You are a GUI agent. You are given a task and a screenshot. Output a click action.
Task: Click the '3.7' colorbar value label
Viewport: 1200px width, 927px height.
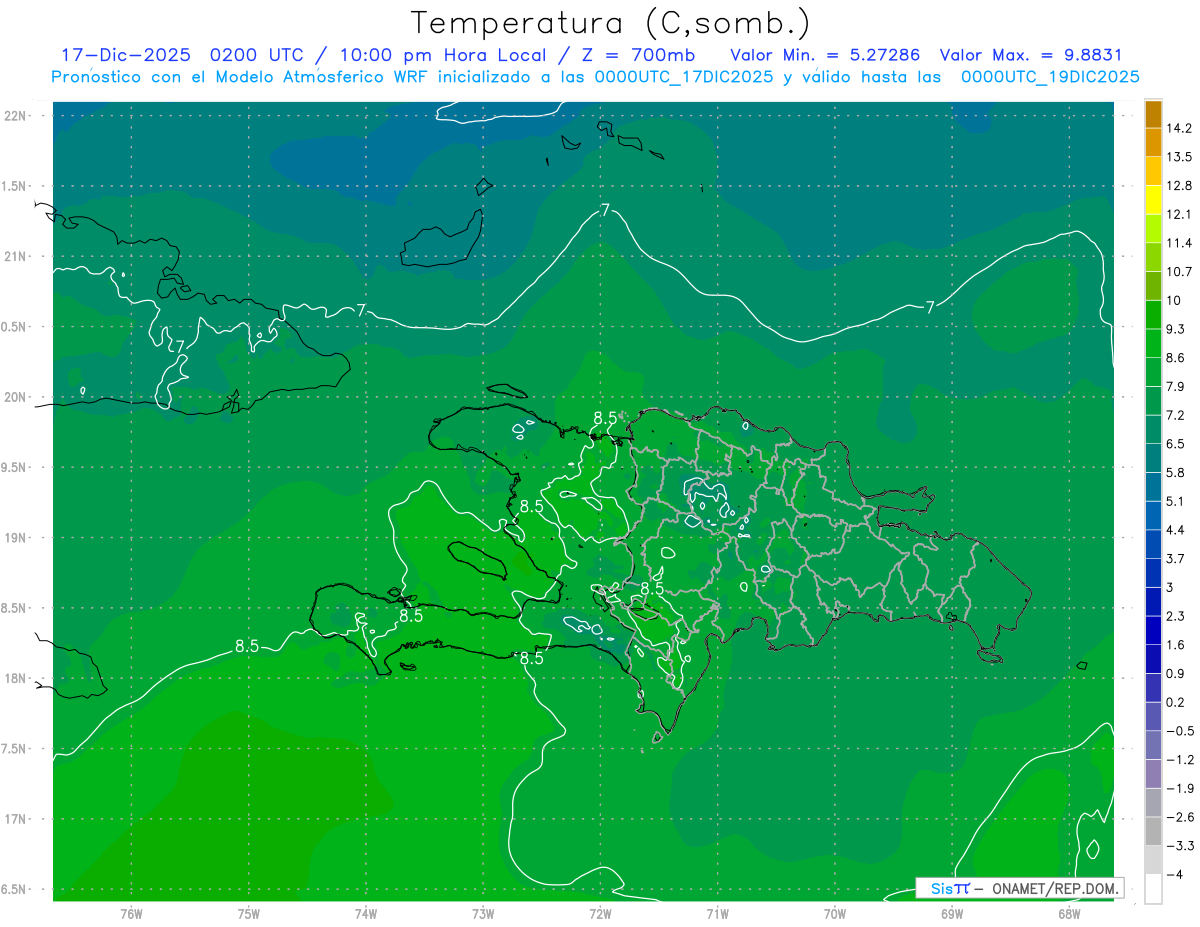(1176, 558)
